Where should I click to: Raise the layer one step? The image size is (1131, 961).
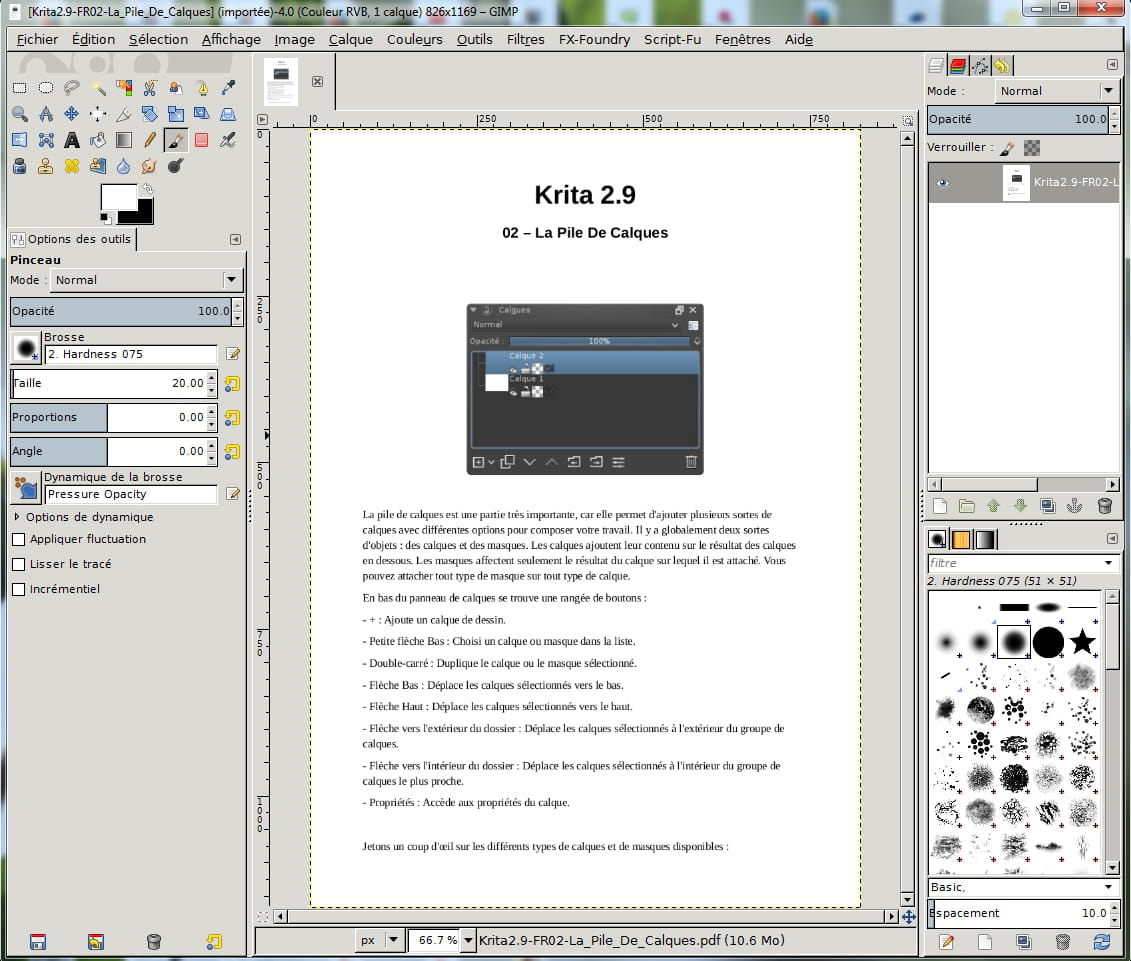coord(993,506)
